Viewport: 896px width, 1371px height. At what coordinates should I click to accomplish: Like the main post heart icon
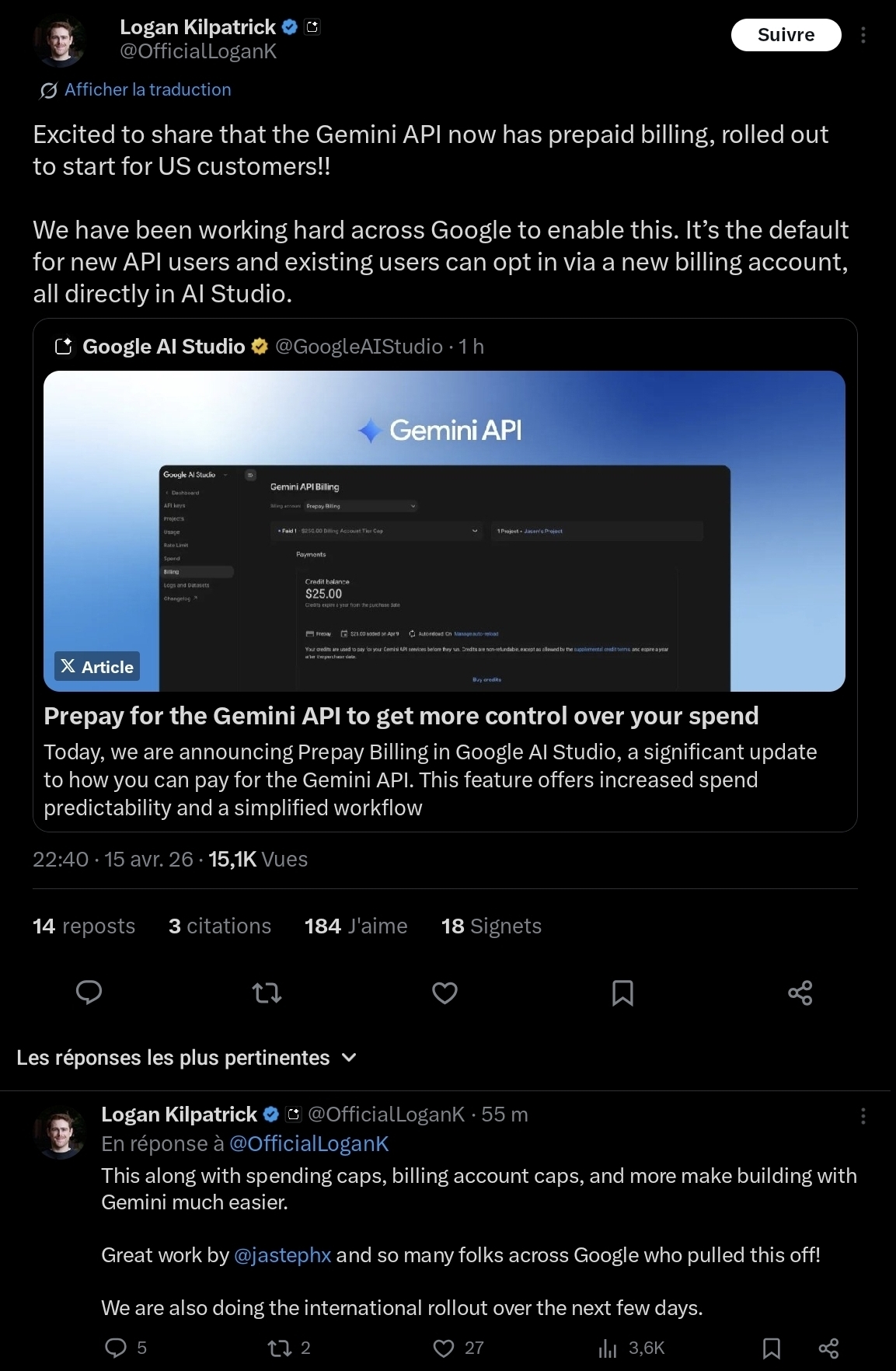pos(445,992)
